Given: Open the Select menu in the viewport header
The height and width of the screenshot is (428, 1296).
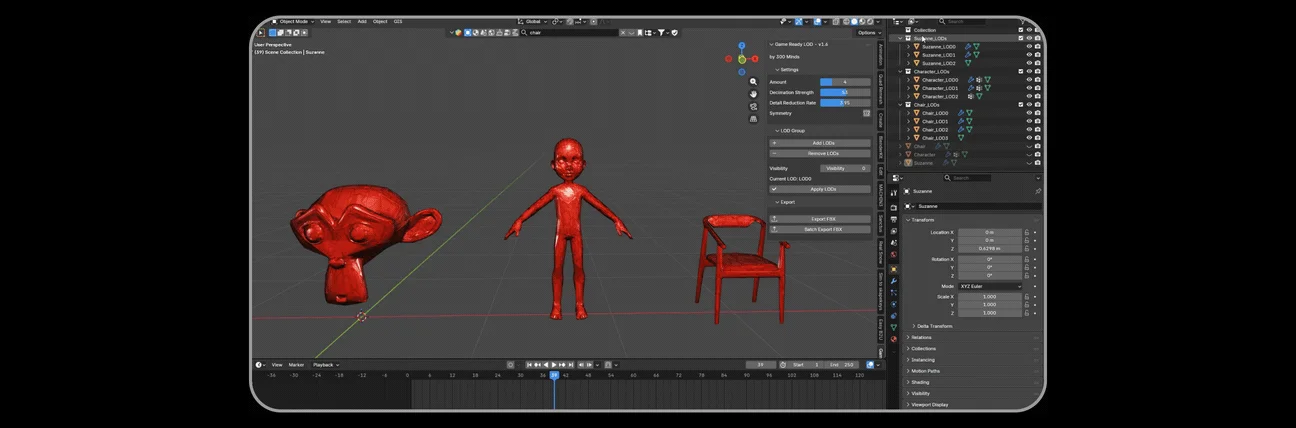Looking at the screenshot, I should 344,21.
